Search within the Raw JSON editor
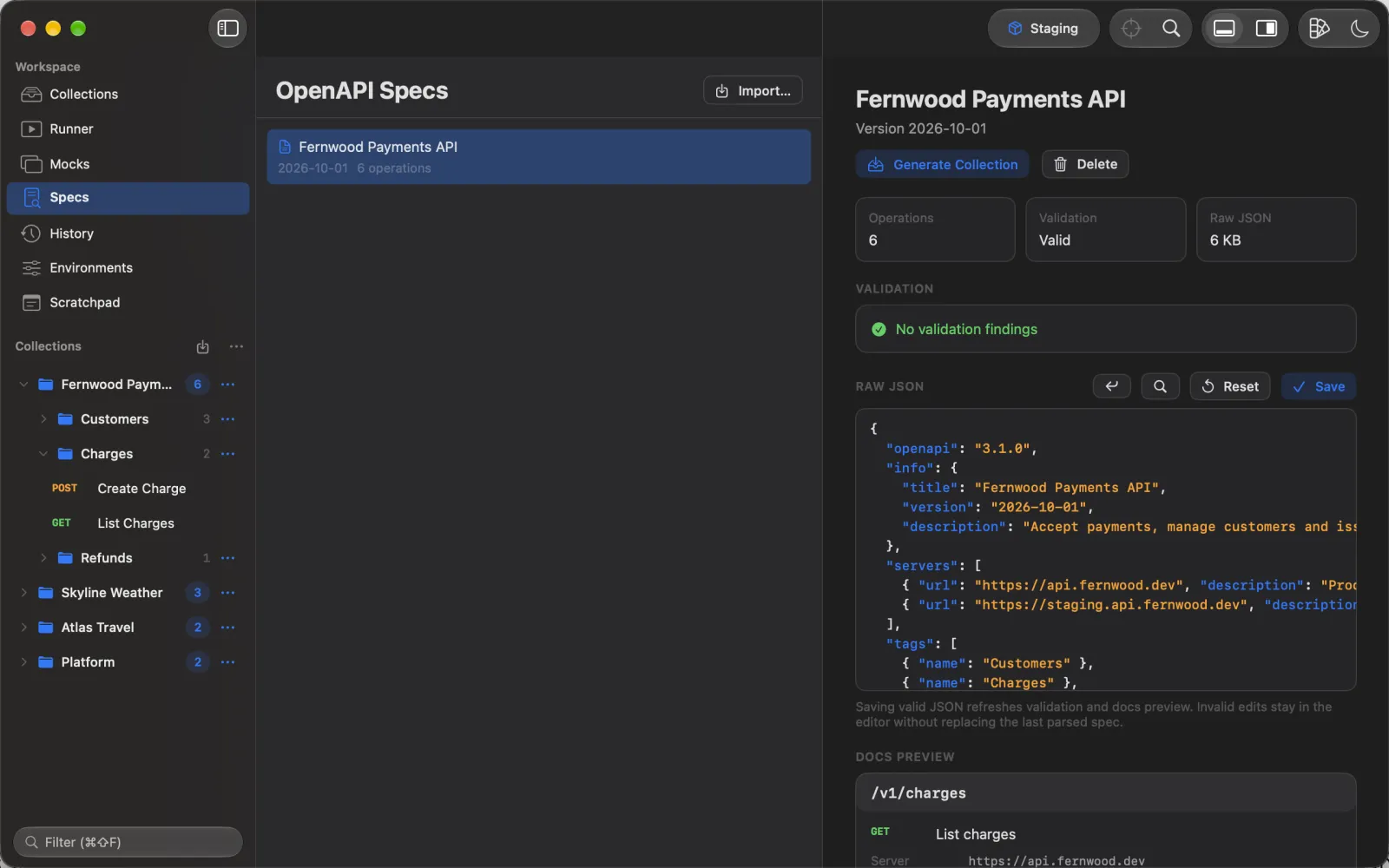Image resolution: width=1389 pixels, height=868 pixels. 1160,386
